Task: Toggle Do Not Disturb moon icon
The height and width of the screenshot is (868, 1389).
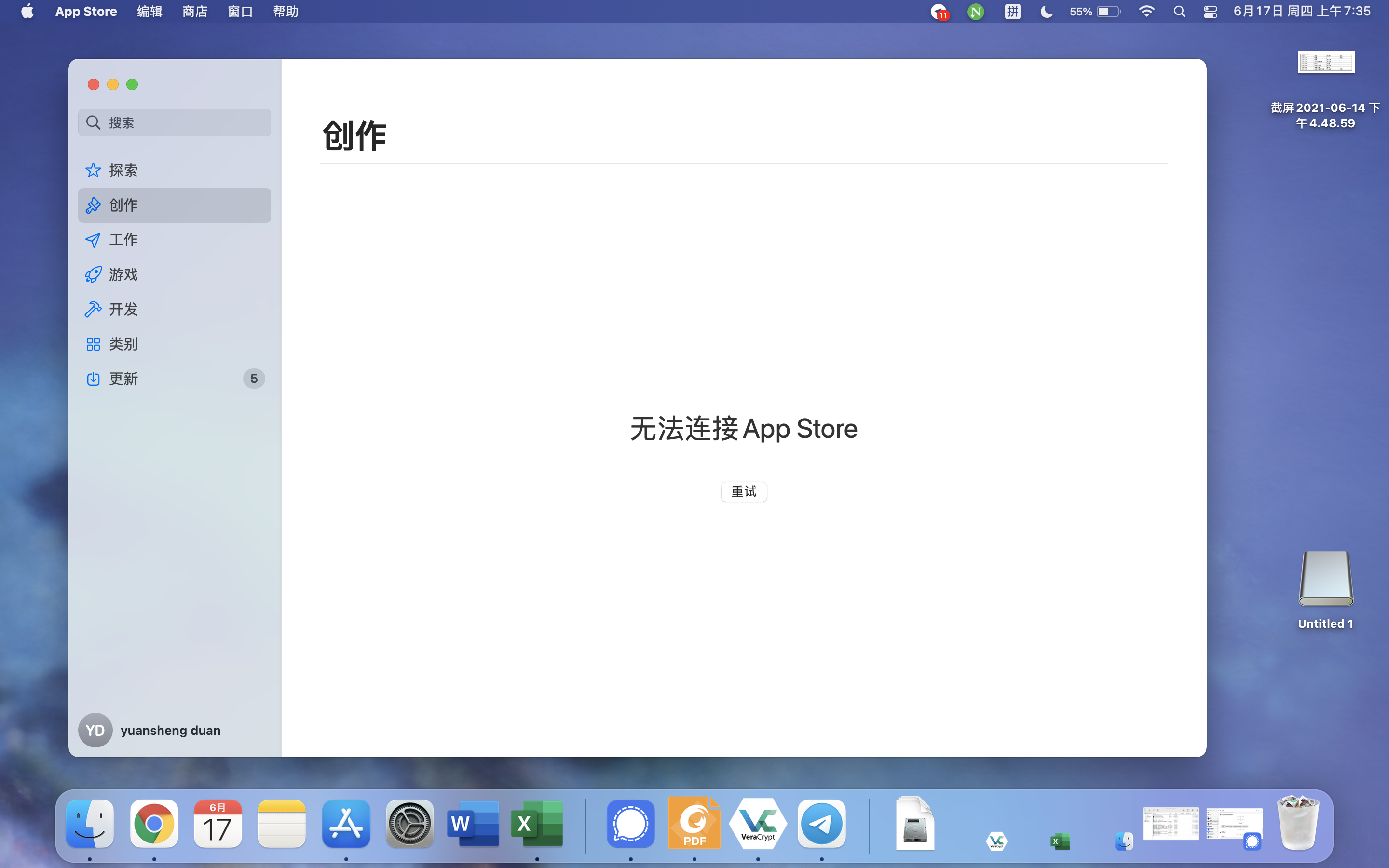Action: tap(1046, 12)
